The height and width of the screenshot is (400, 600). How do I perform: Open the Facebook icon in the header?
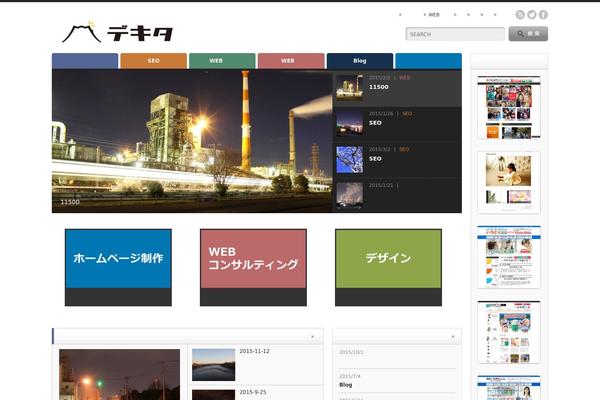(x=543, y=15)
